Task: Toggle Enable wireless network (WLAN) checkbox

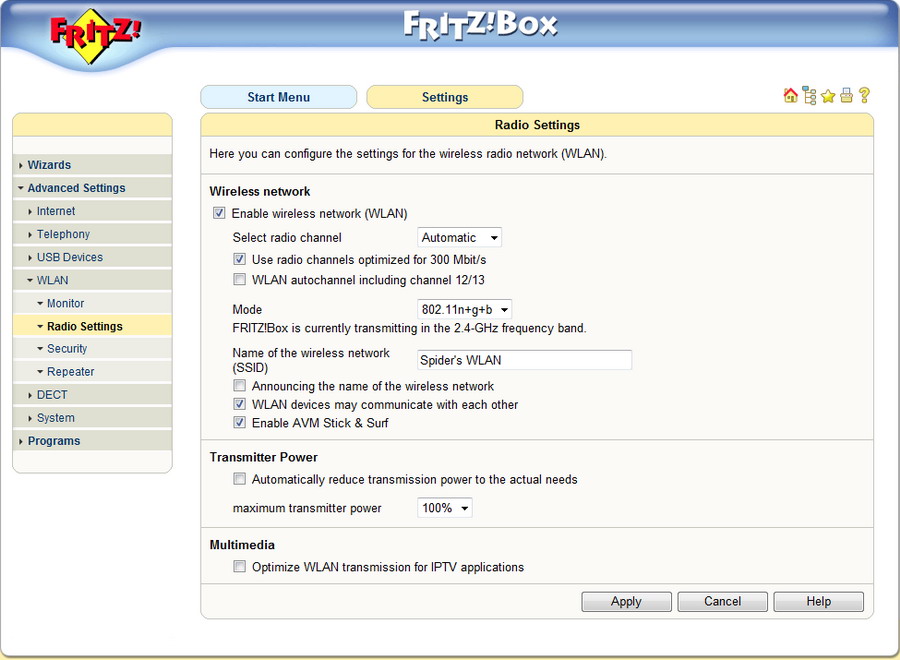Action: click(x=219, y=213)
